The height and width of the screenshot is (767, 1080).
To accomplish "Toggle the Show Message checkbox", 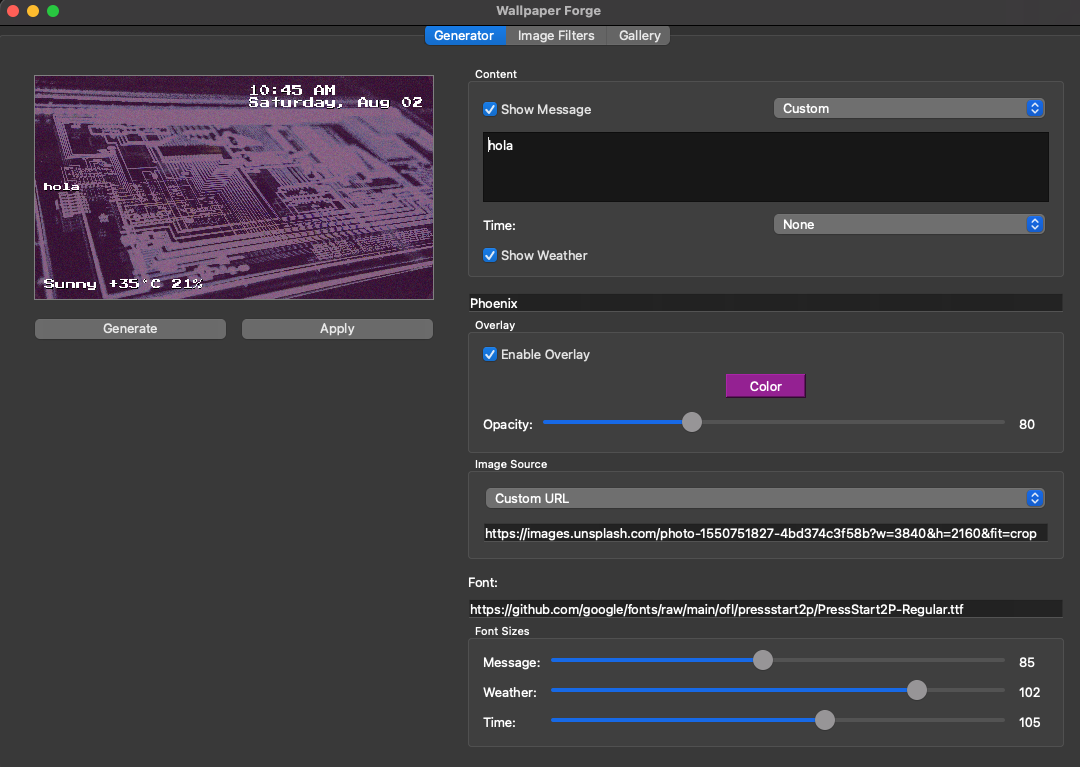I will [x=490, y=109].
